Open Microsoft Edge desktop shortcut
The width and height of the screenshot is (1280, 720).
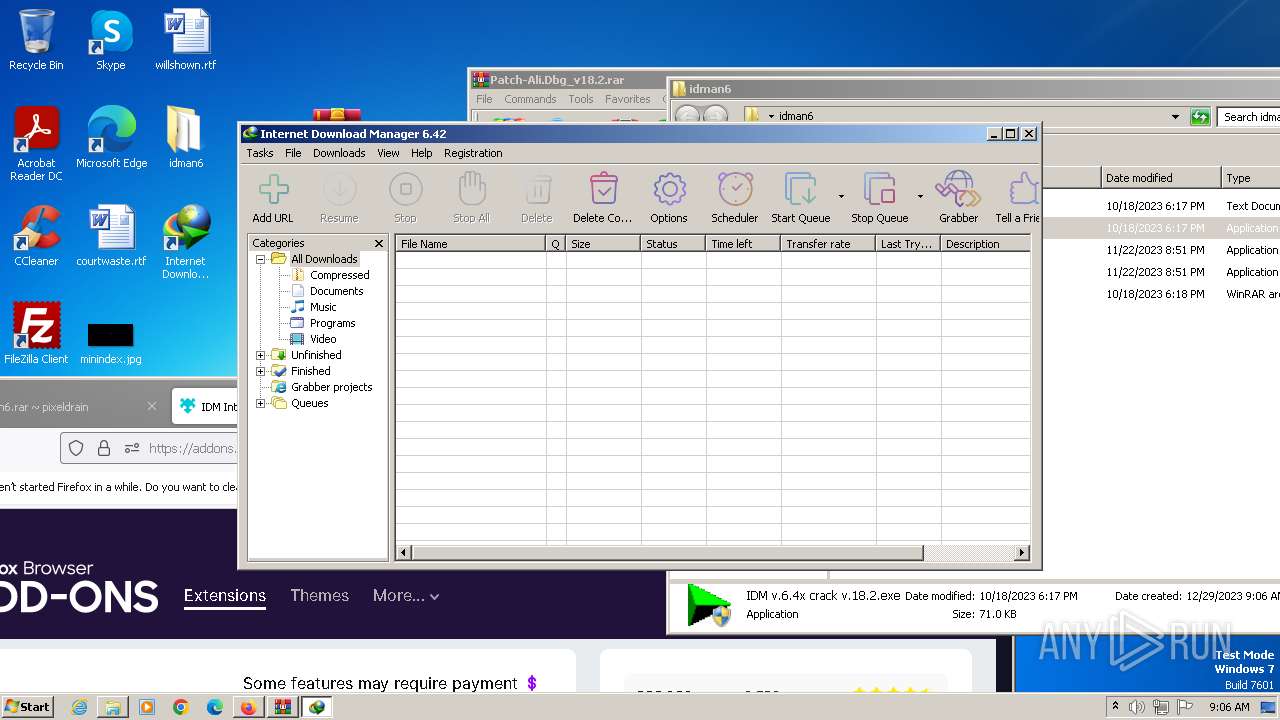(111, 138)
